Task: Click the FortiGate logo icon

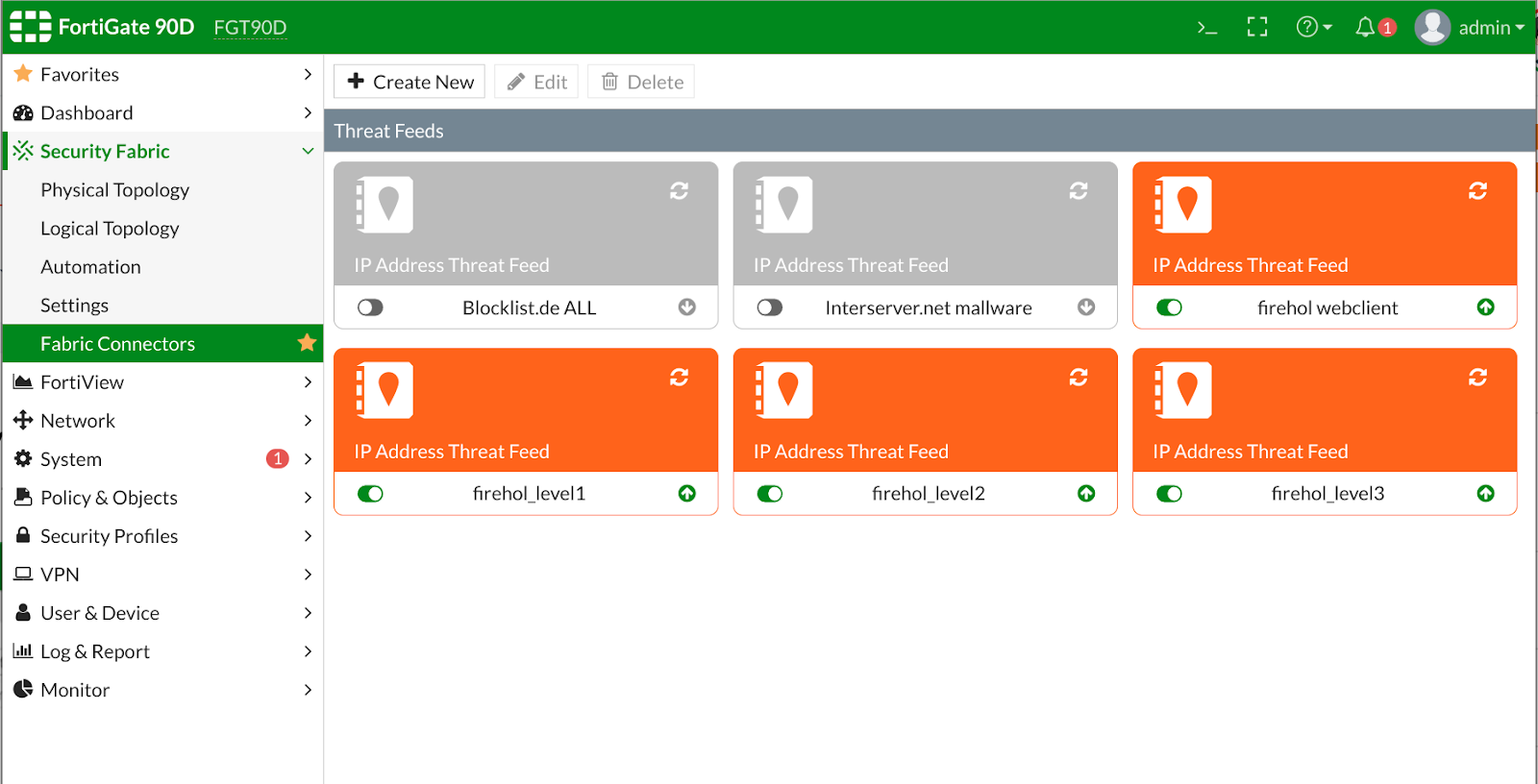Action: (x=31, y=27)
